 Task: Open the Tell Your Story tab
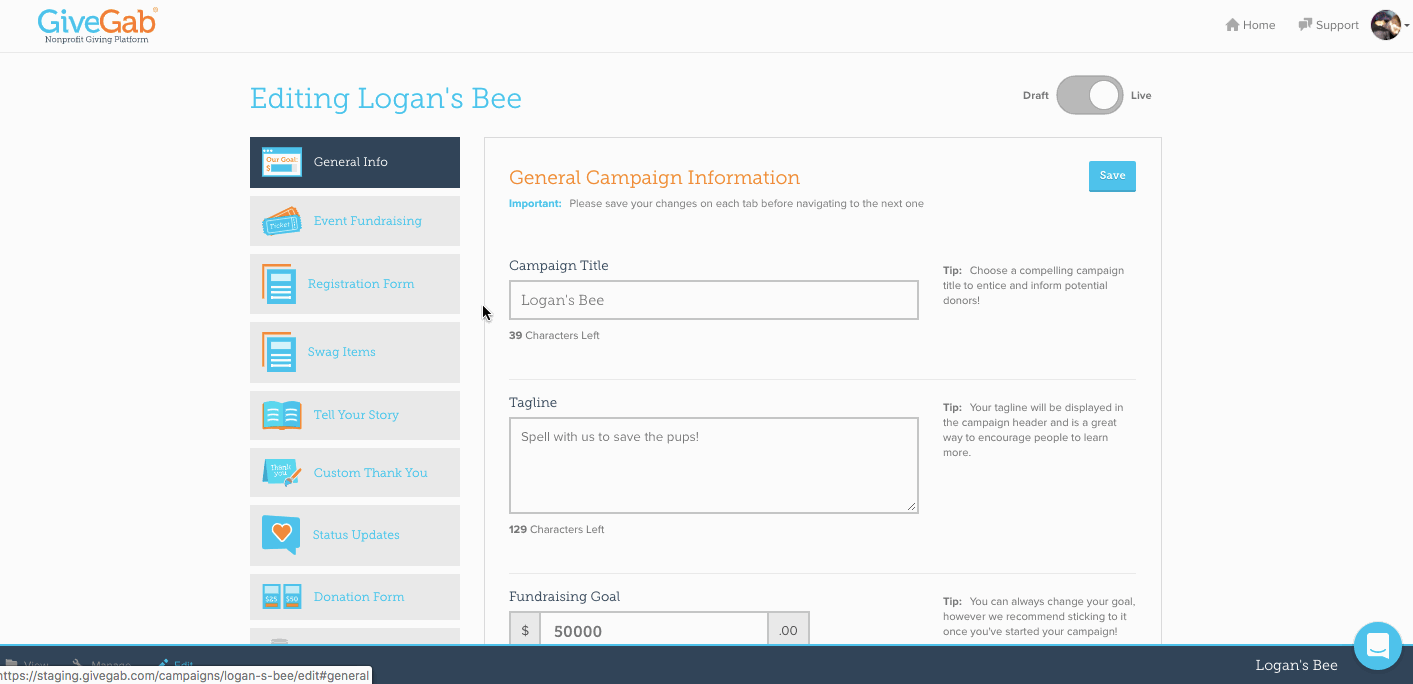tap(355, 415)
